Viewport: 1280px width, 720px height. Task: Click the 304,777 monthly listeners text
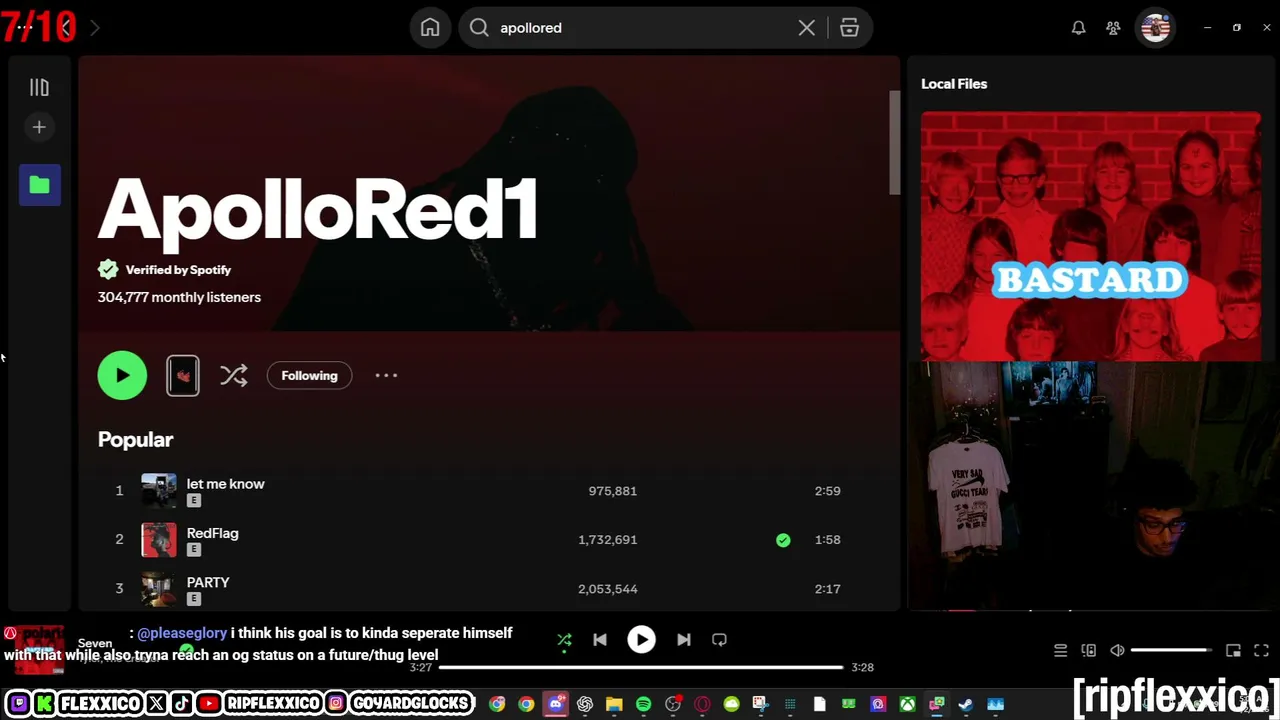[179, 297]
